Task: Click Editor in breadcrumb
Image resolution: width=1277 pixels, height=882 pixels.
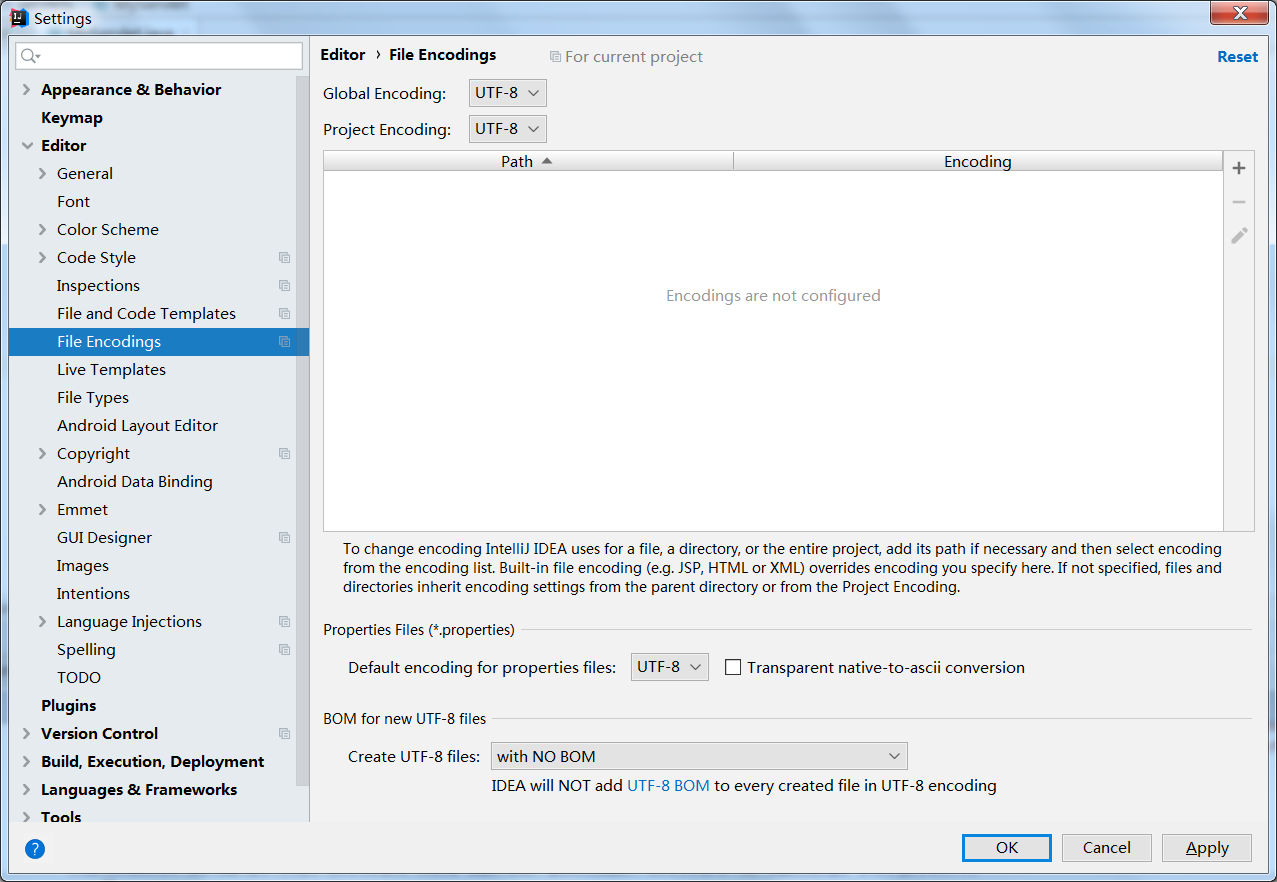Action: (343, 55)
